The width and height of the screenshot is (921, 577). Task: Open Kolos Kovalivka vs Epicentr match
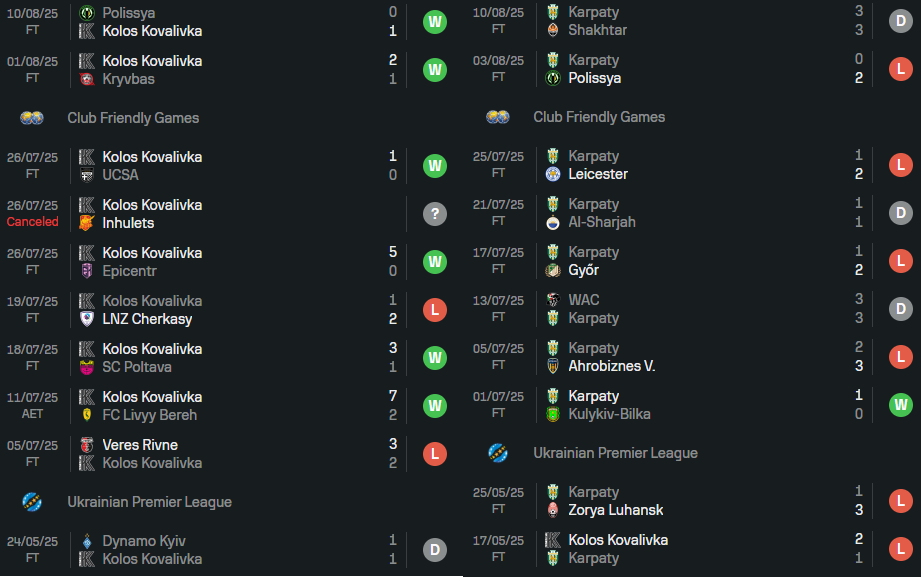230,262
